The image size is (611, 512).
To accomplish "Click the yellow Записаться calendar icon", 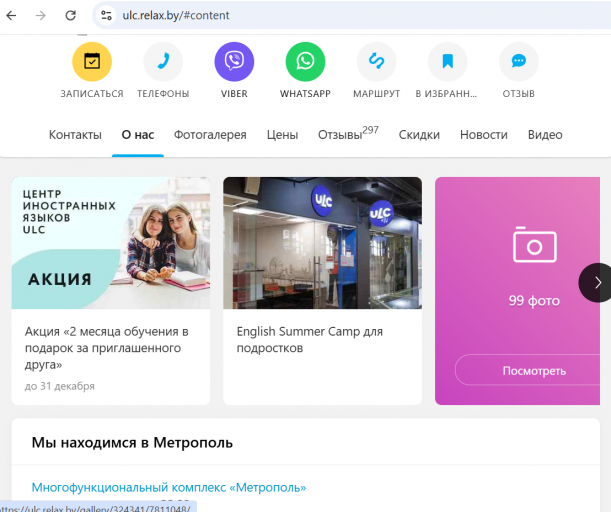I will coord(92,62).
